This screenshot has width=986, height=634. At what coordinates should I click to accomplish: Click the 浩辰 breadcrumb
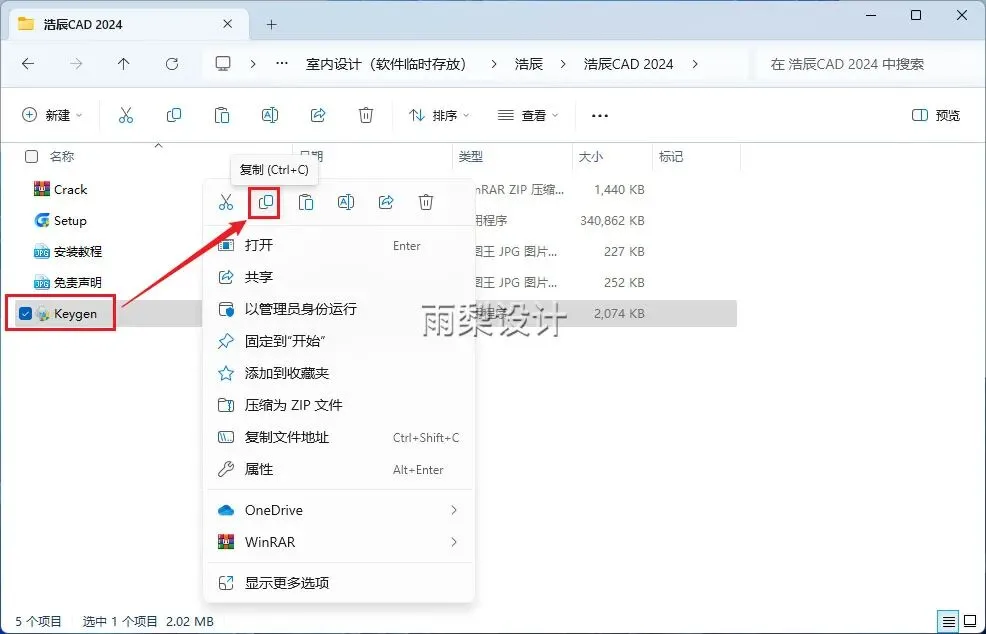pyautogui.click(x=528, y=64)
